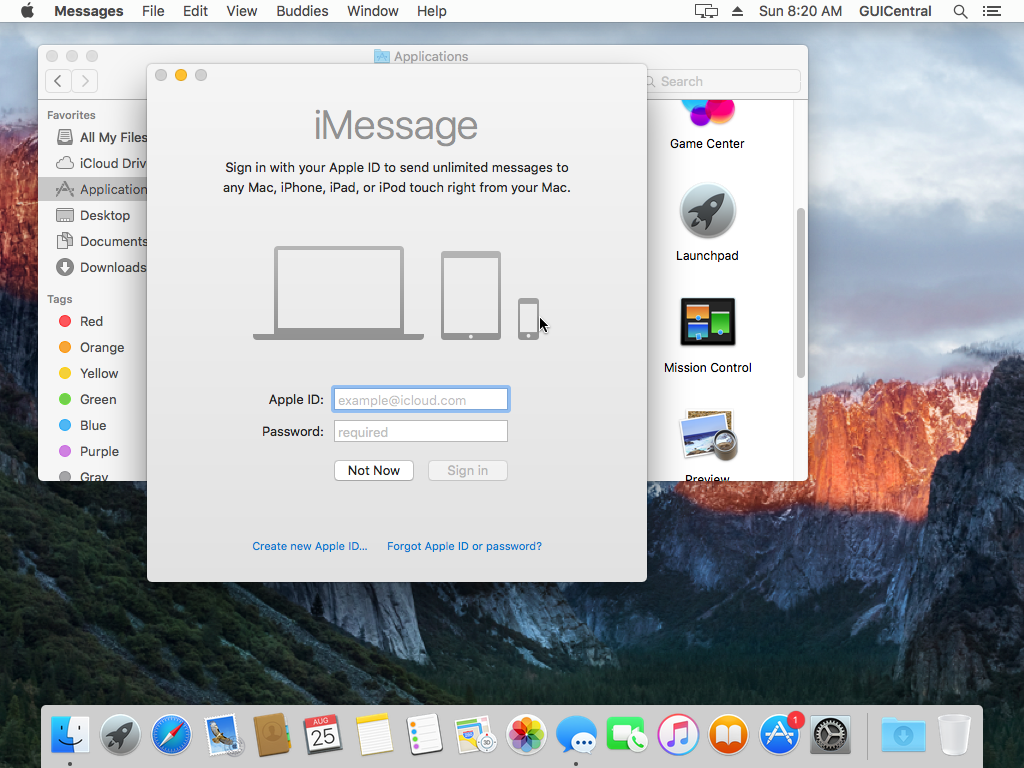Open Photos from the Dock

[x=526, y=735]
